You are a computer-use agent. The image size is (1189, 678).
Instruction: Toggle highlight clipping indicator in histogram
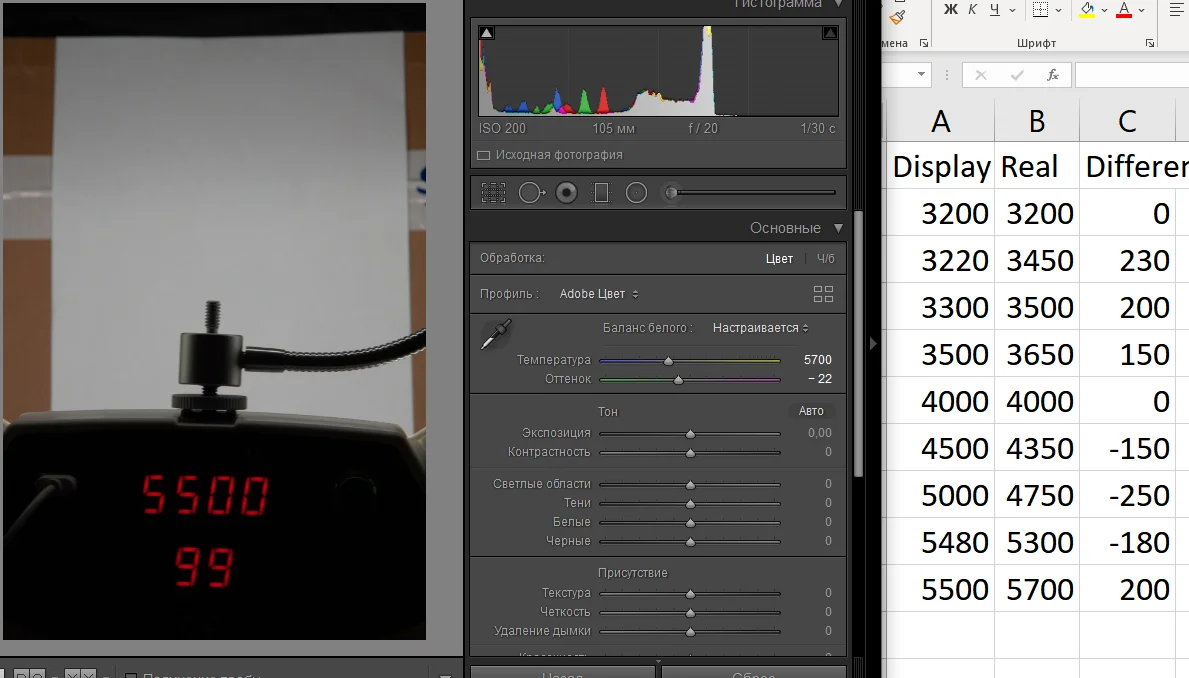[x=830, y=33]
